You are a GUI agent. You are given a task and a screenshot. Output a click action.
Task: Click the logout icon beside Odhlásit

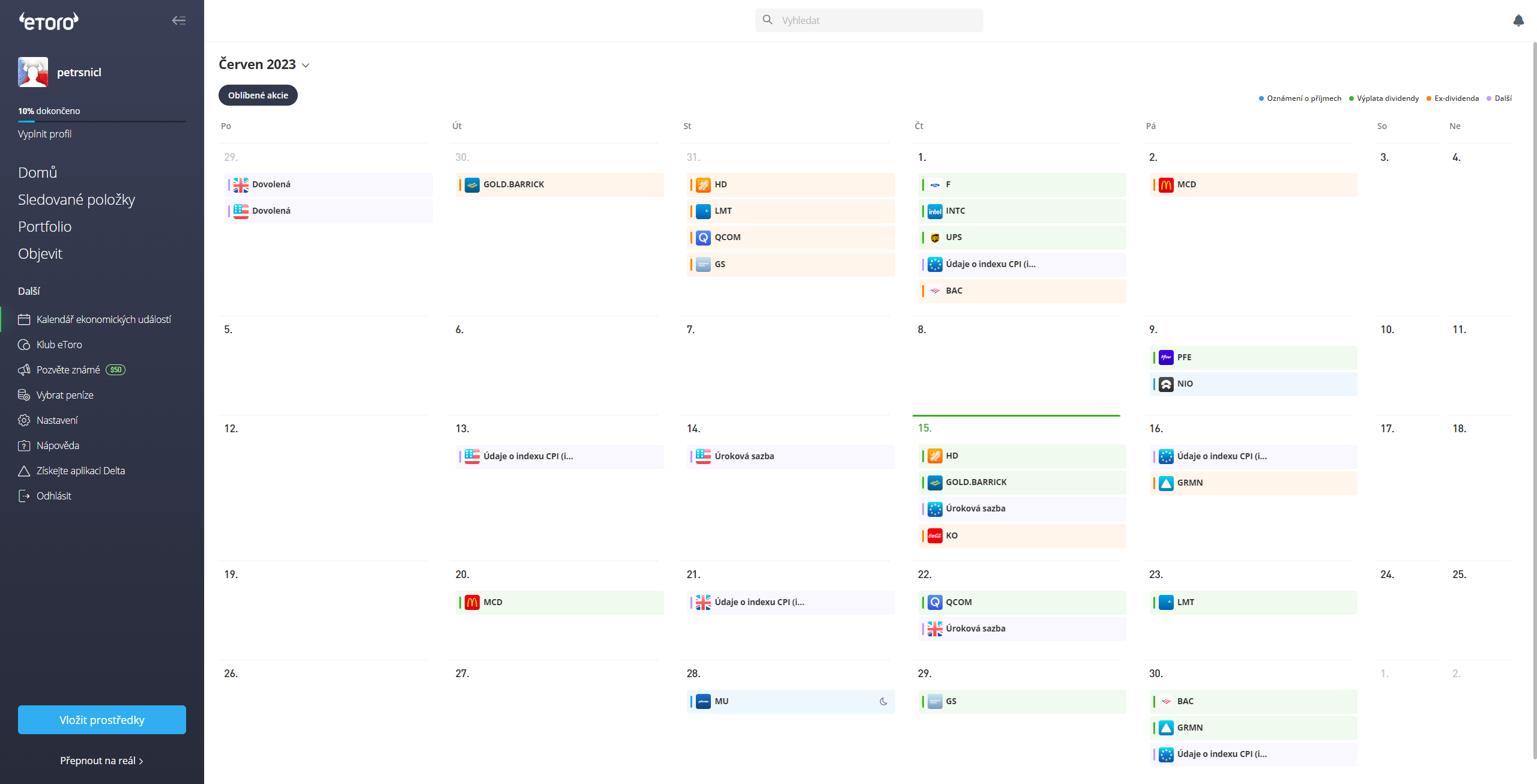[x=24, y=496]
